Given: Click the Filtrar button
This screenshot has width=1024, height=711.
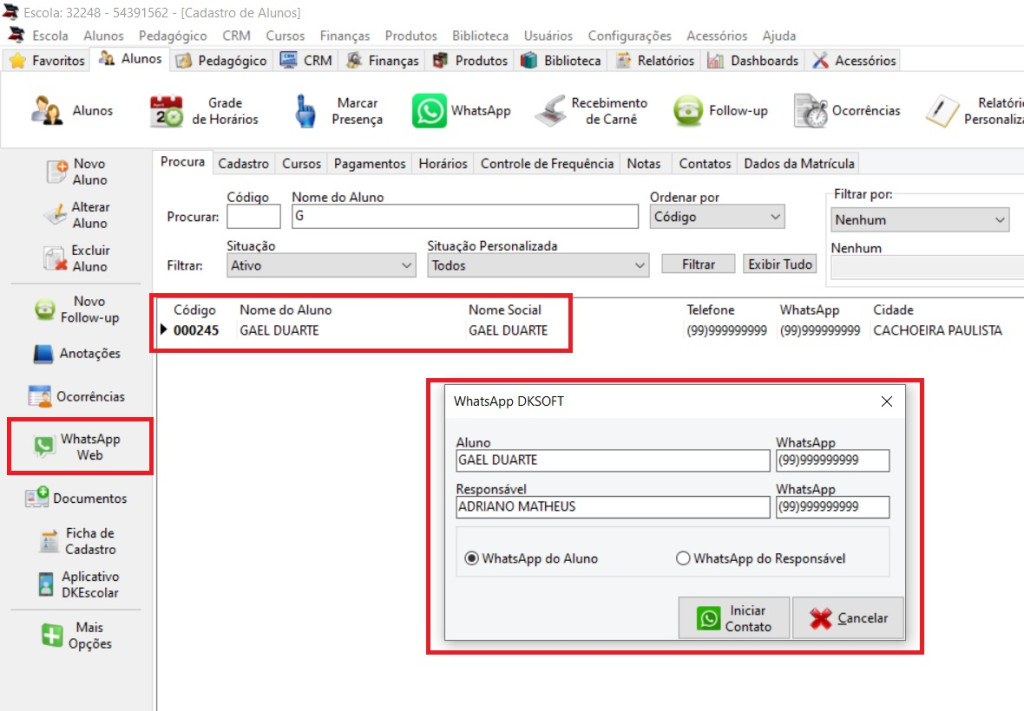Looking at the screenshot, I should pos(698,264).
